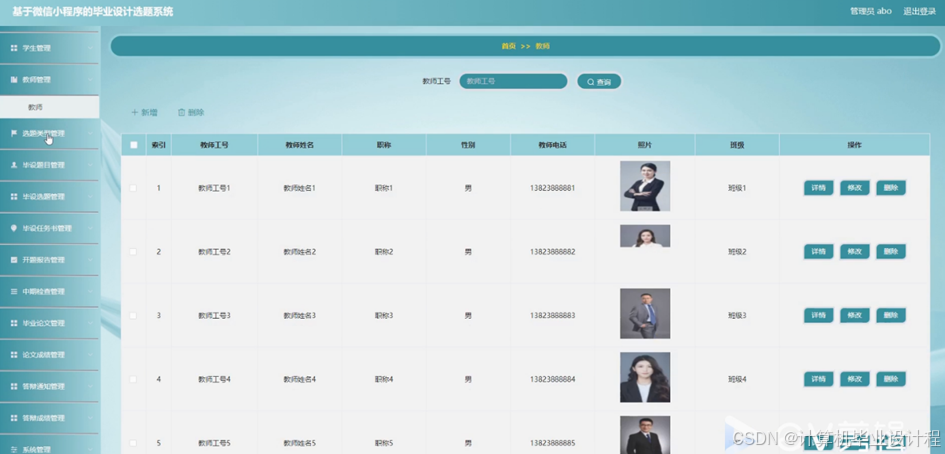Click the grid icon beside 论文成绩管理

(x=14, y=355)
